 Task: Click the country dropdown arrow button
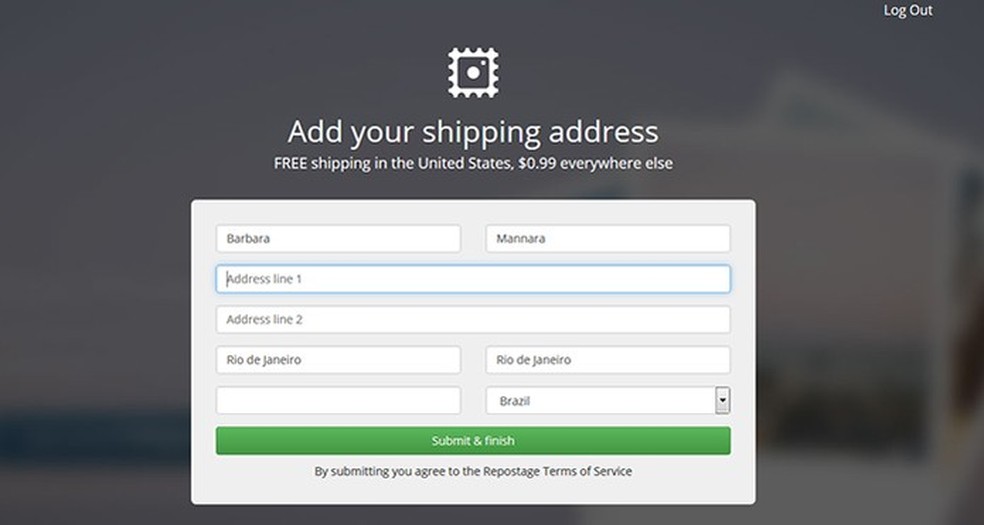722,401
